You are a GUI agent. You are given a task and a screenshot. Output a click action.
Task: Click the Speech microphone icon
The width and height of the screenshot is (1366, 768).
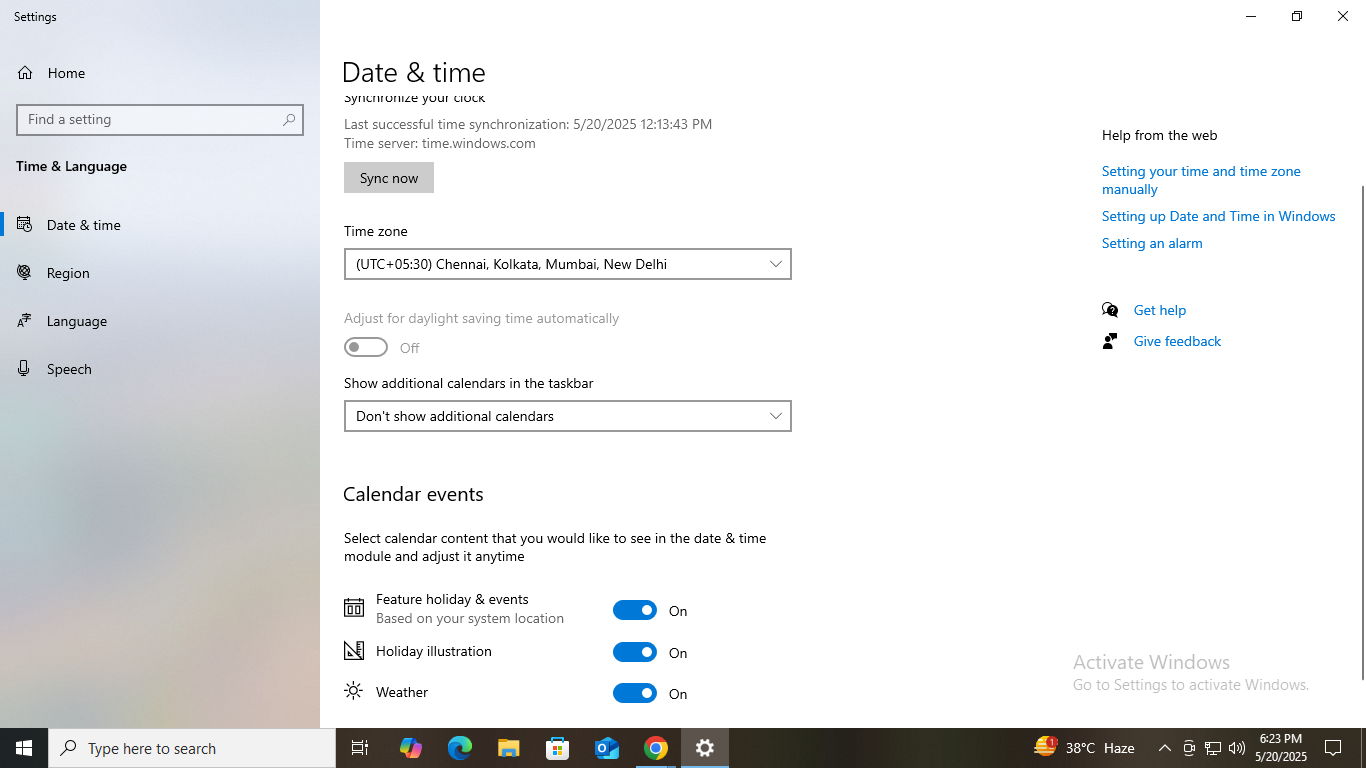point(25,369)
